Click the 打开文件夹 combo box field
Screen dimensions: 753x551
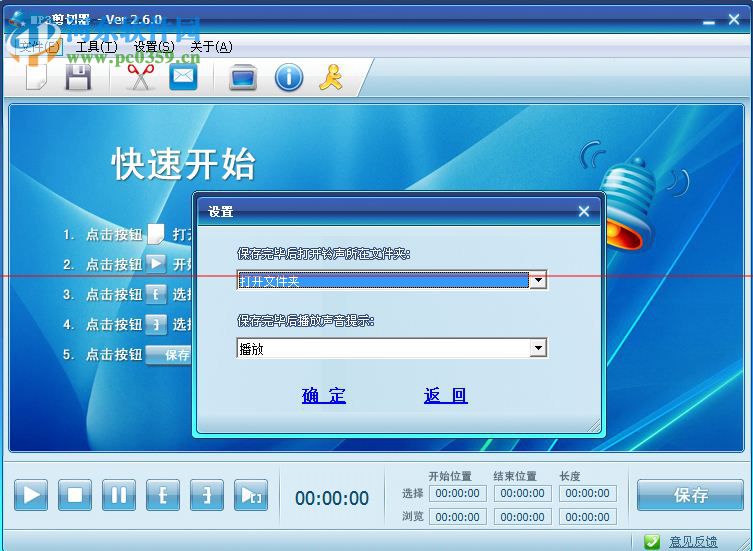[391, 280]
